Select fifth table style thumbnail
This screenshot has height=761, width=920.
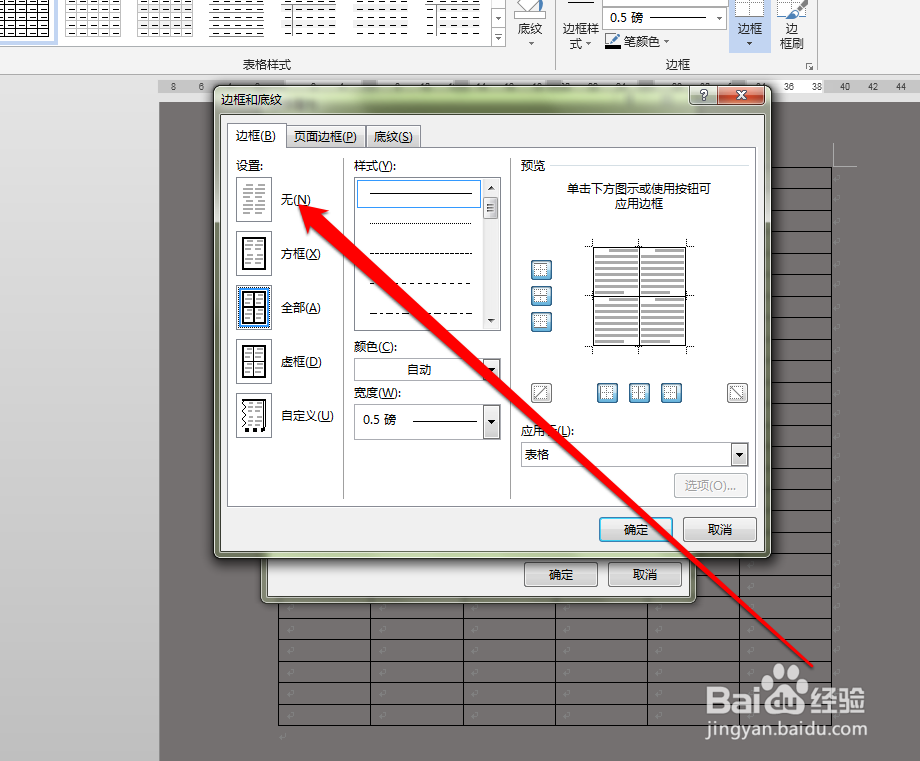309,18
